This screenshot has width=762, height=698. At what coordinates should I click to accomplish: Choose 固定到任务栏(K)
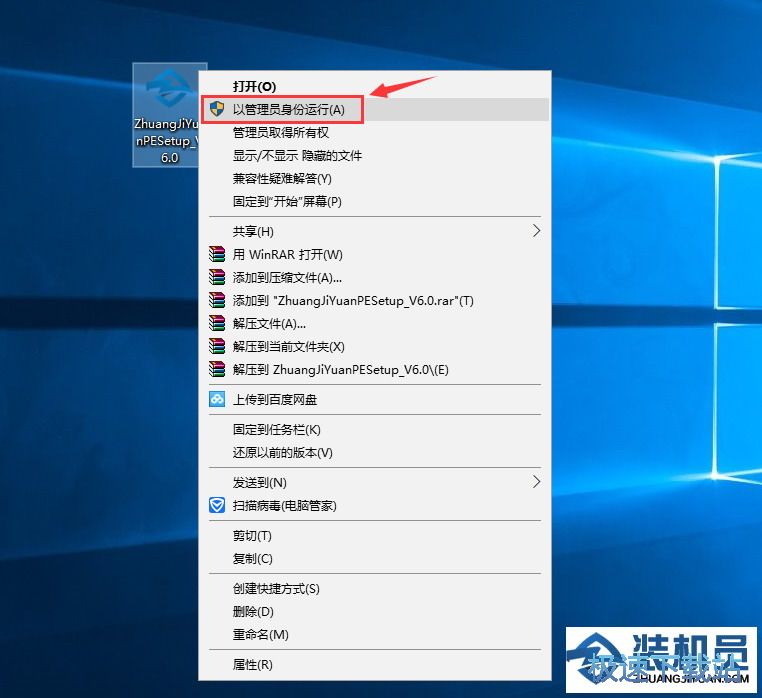(x=374, y=430)
